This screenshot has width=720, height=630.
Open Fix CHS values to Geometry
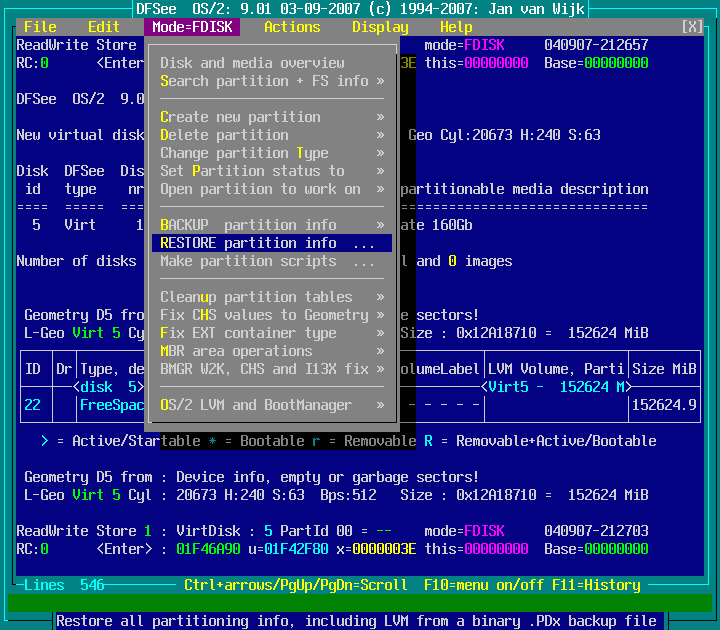pos(264,315)
